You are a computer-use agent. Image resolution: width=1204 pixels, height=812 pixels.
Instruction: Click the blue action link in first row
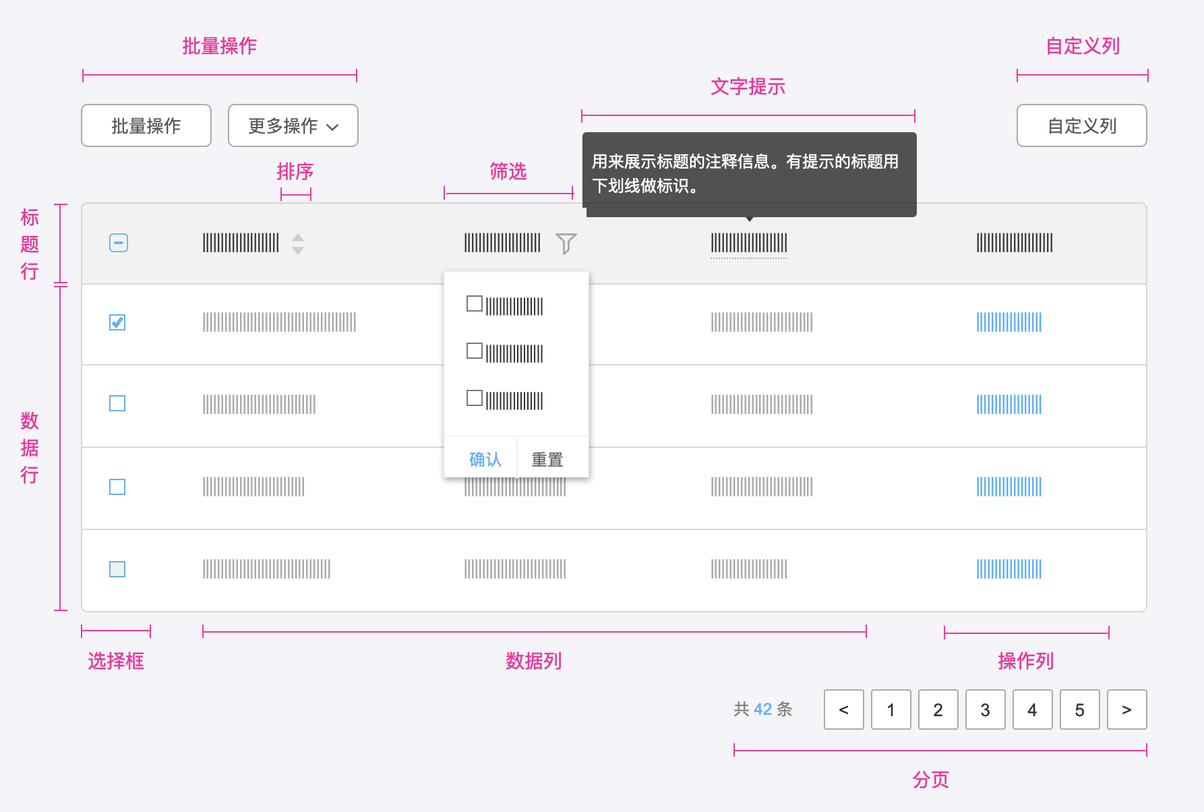tap(1009, 322)
